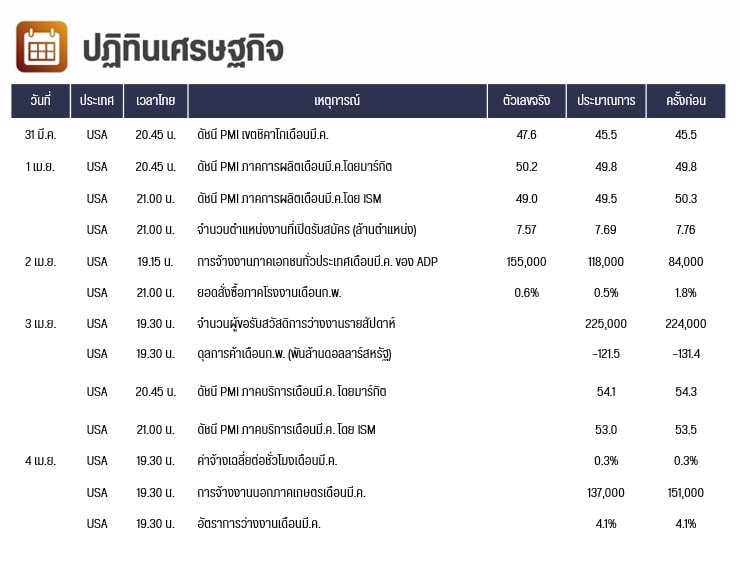The width and height of the screenshot is (740, 570).
Task: Click the ประเทศ column header
Action: [97, 101]
